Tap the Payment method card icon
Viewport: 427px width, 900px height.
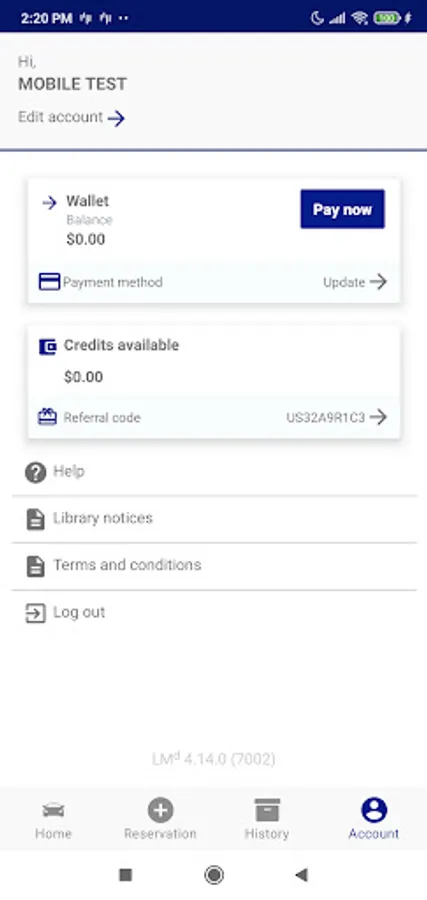[x=49, y=282]
